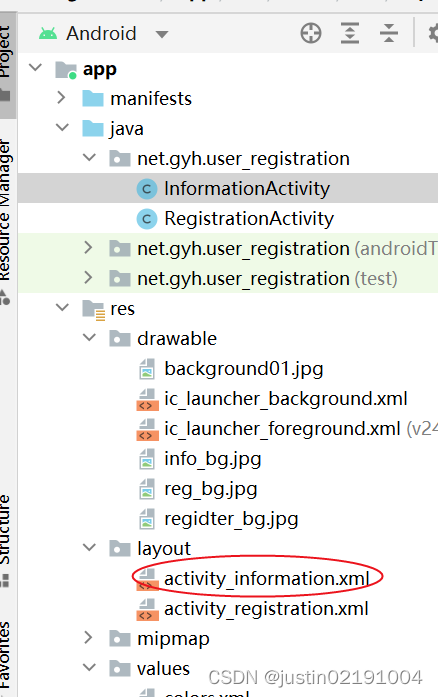438x697 pixels.
Task: Click the reg_bg.jpg image file icon
Action: click(147, 489)
